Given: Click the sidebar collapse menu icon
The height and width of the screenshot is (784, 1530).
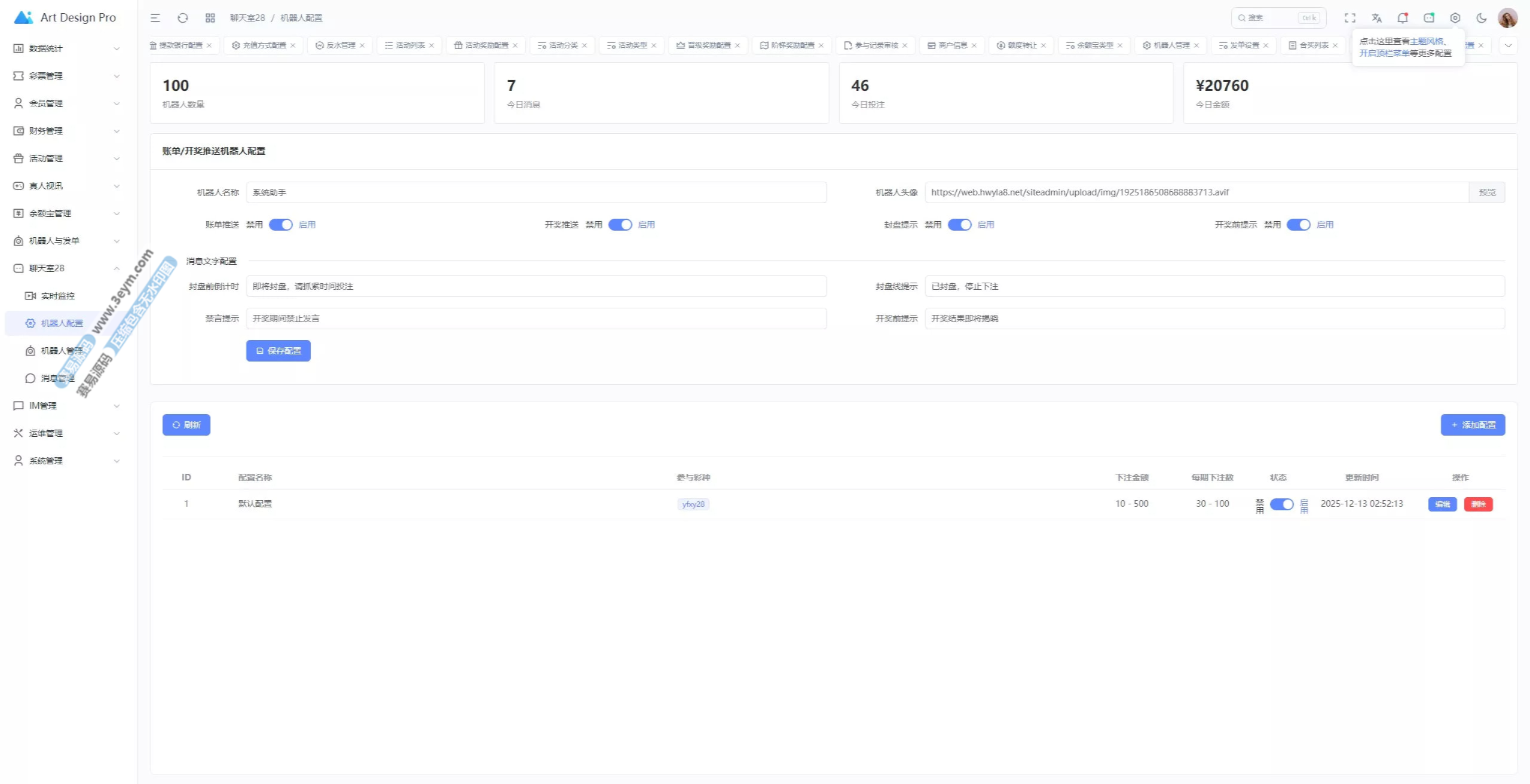Looking at the screenshot, I should [155, 18].
